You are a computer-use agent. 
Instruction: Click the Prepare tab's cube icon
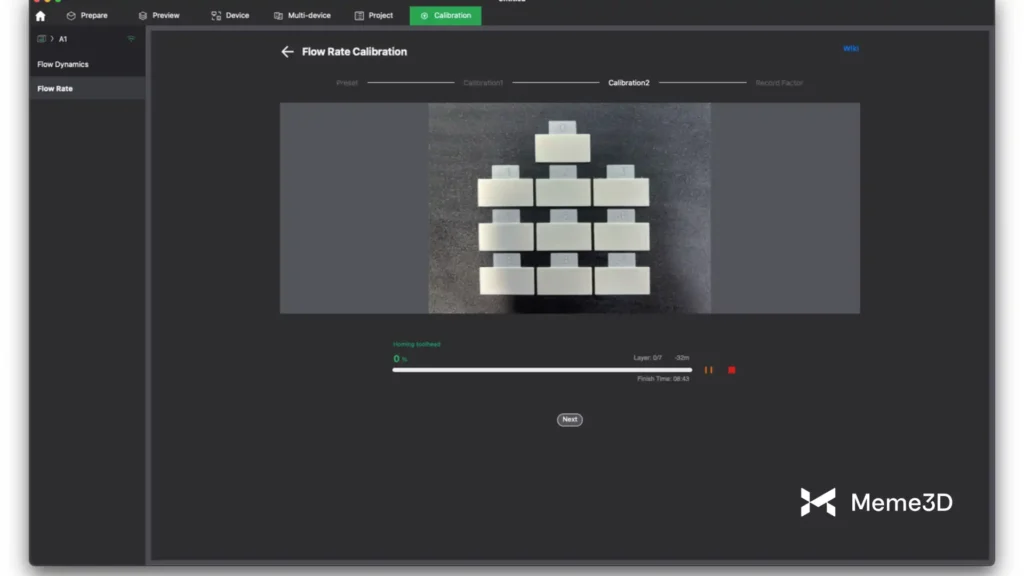71,16
